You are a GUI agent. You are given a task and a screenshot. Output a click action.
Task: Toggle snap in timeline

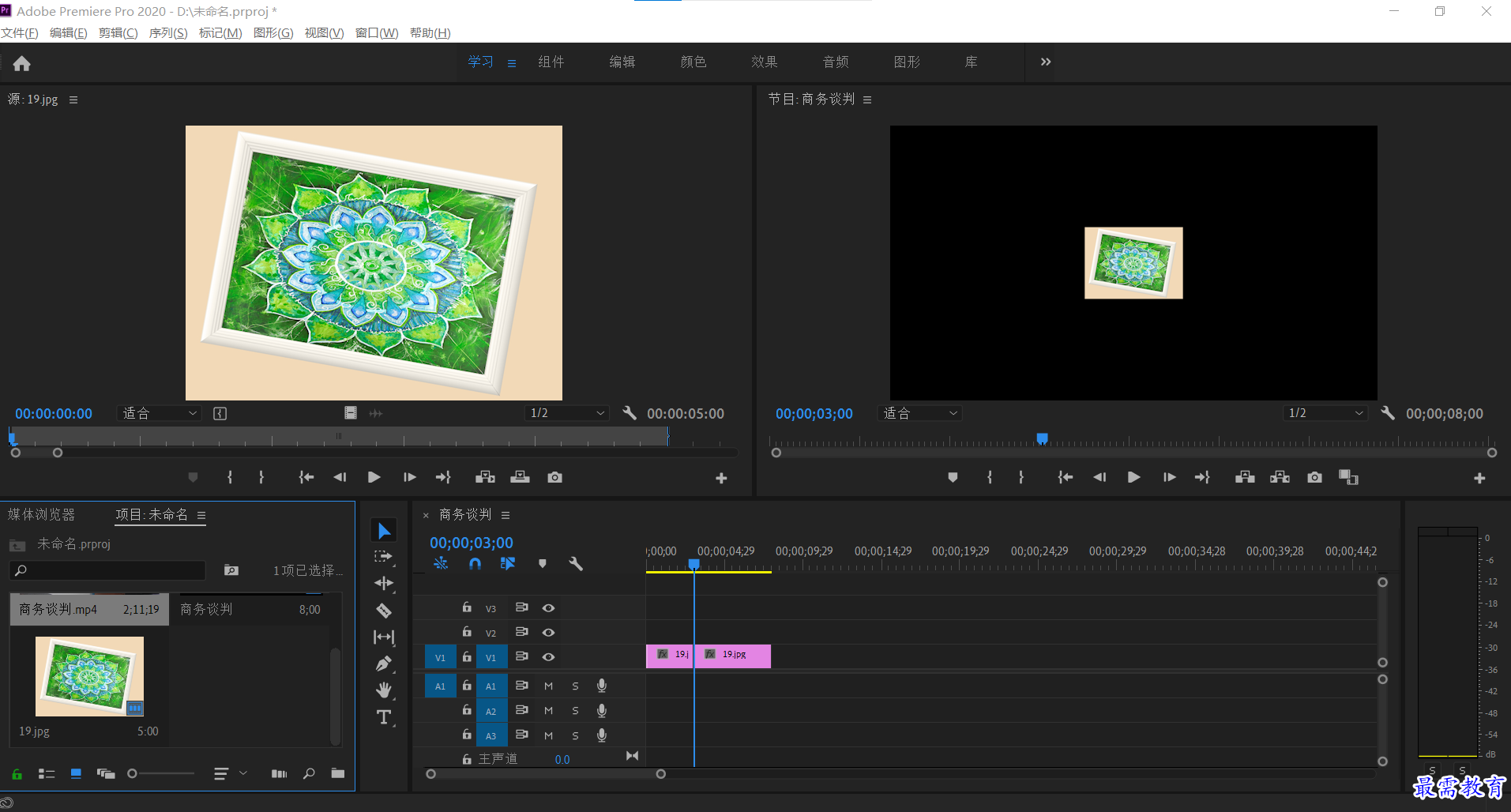tap(475, 563)
